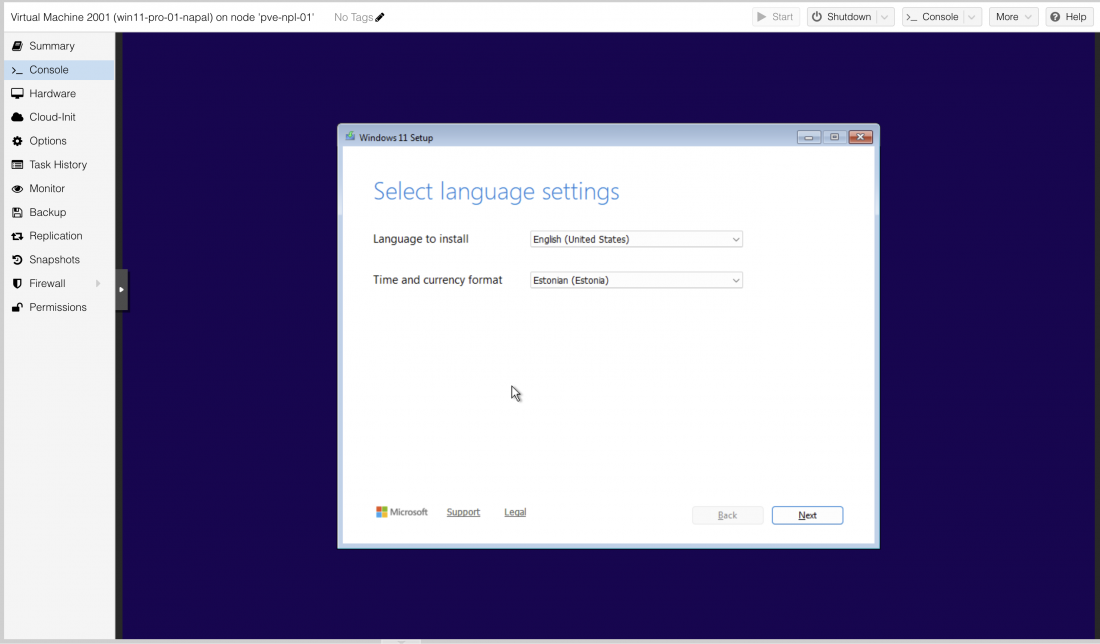Image resolution: width=1100 pixels, height=644 pixels.
Task: View Task History
Action: 59,165
